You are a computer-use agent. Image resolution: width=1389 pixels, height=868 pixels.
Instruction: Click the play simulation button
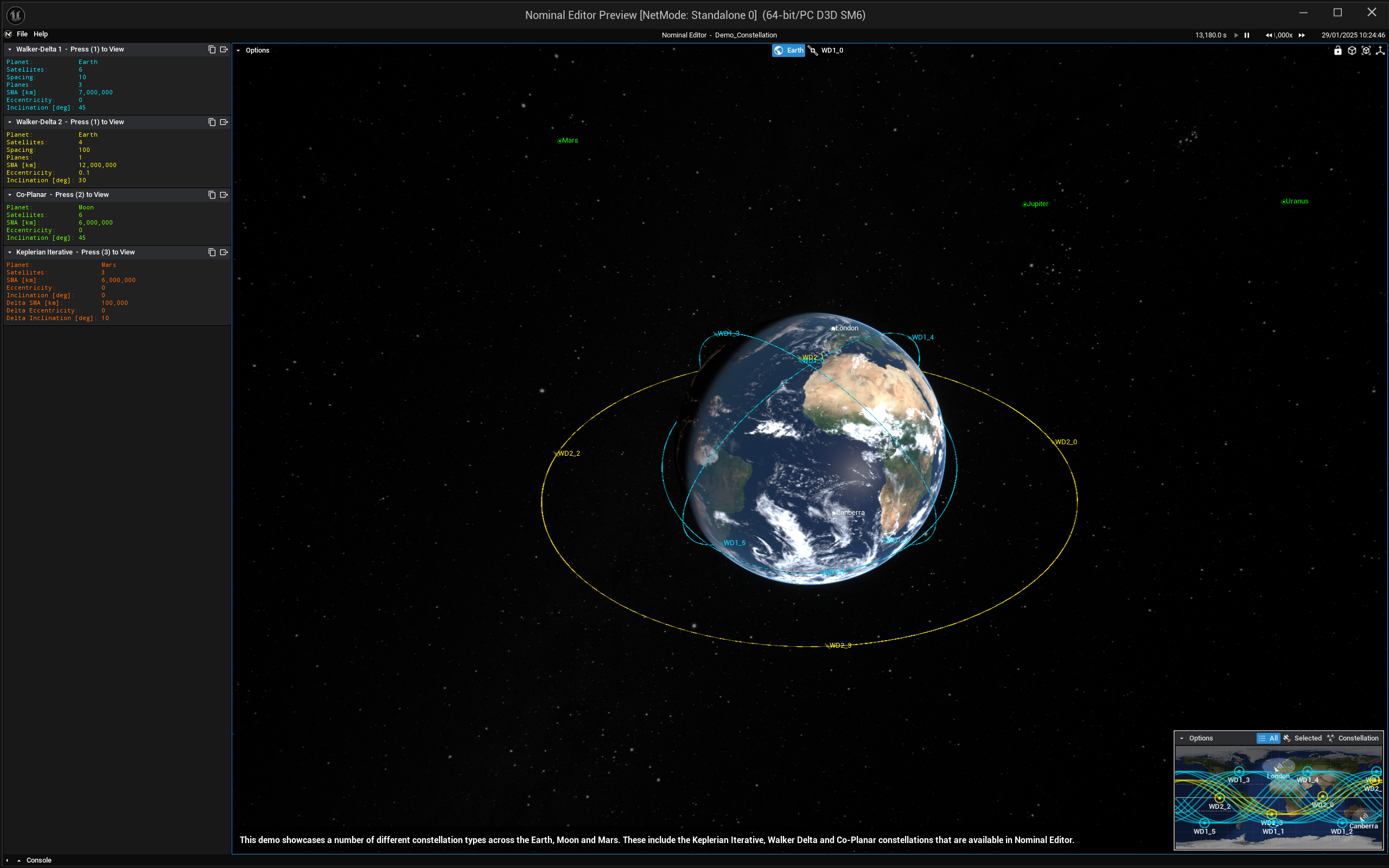1236,35
